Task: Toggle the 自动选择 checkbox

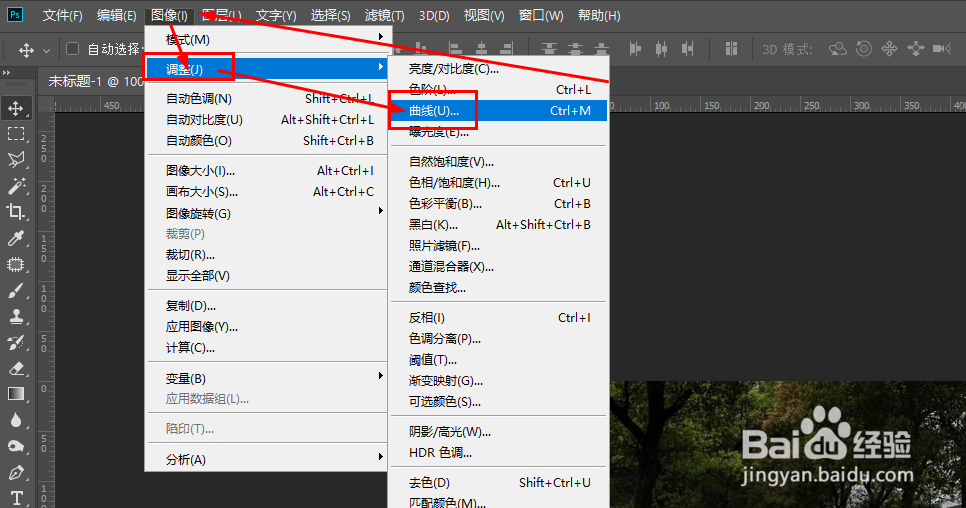Action: click(x=72, y=49)
